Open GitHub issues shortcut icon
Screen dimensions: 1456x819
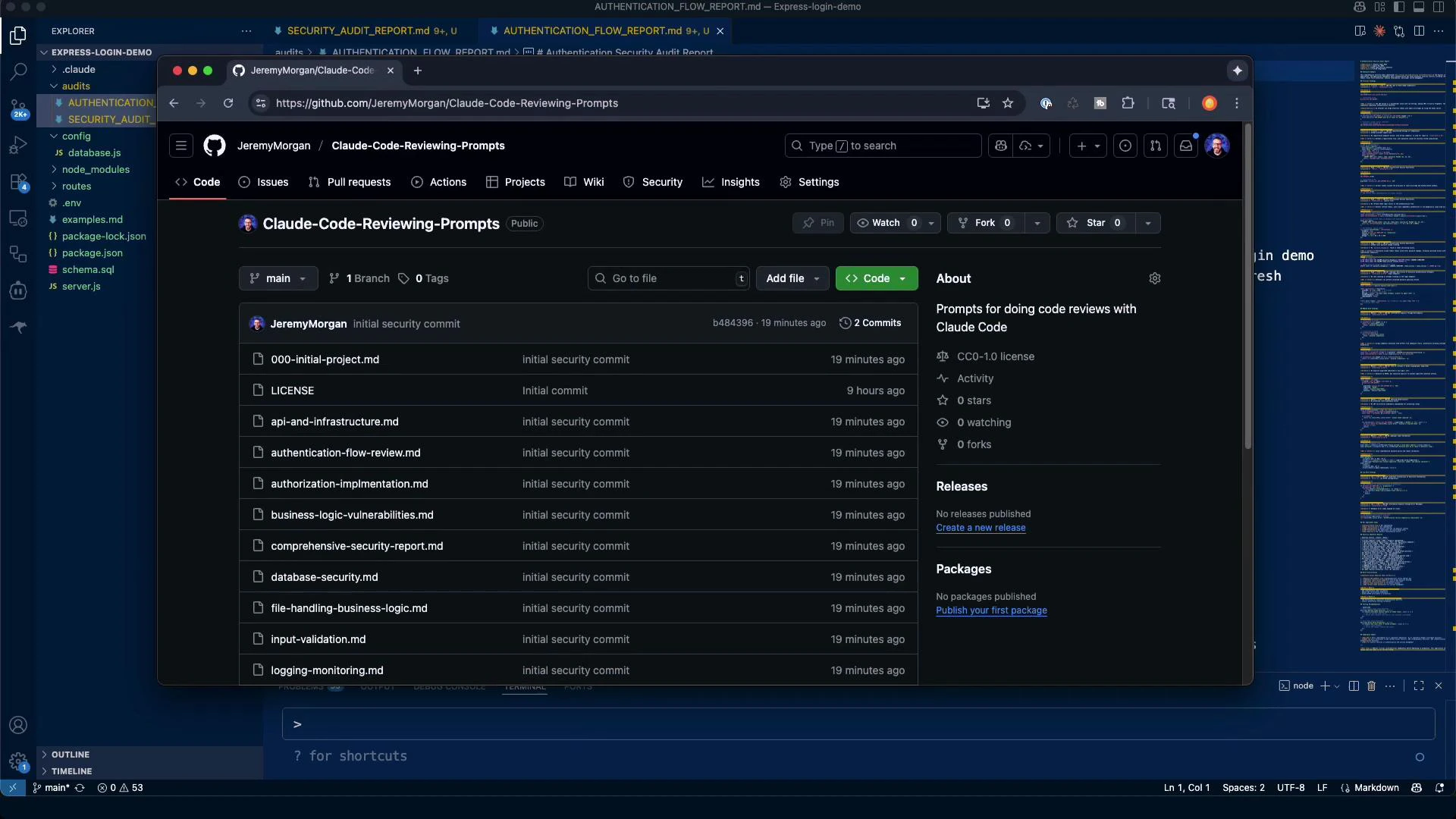1125,146
